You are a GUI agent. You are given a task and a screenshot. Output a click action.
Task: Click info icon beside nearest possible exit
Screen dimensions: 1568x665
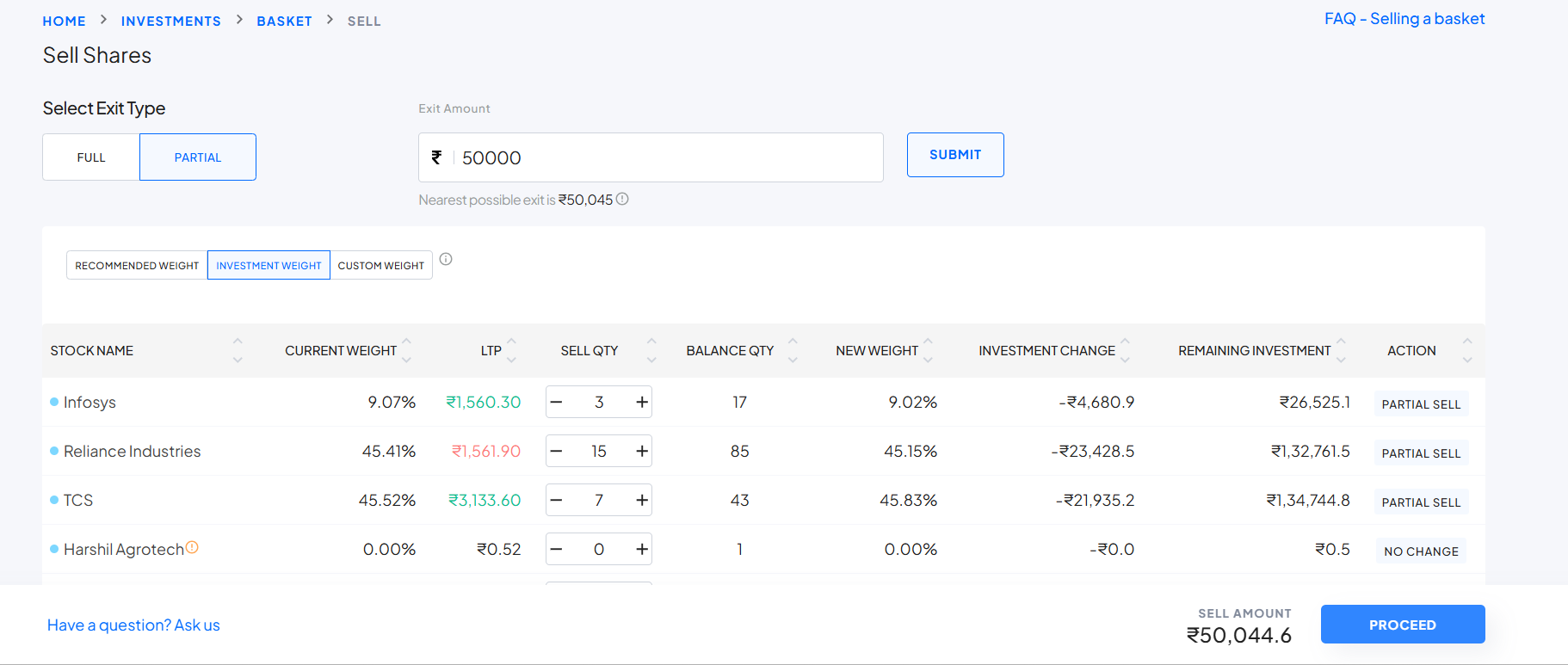[622, 199]
